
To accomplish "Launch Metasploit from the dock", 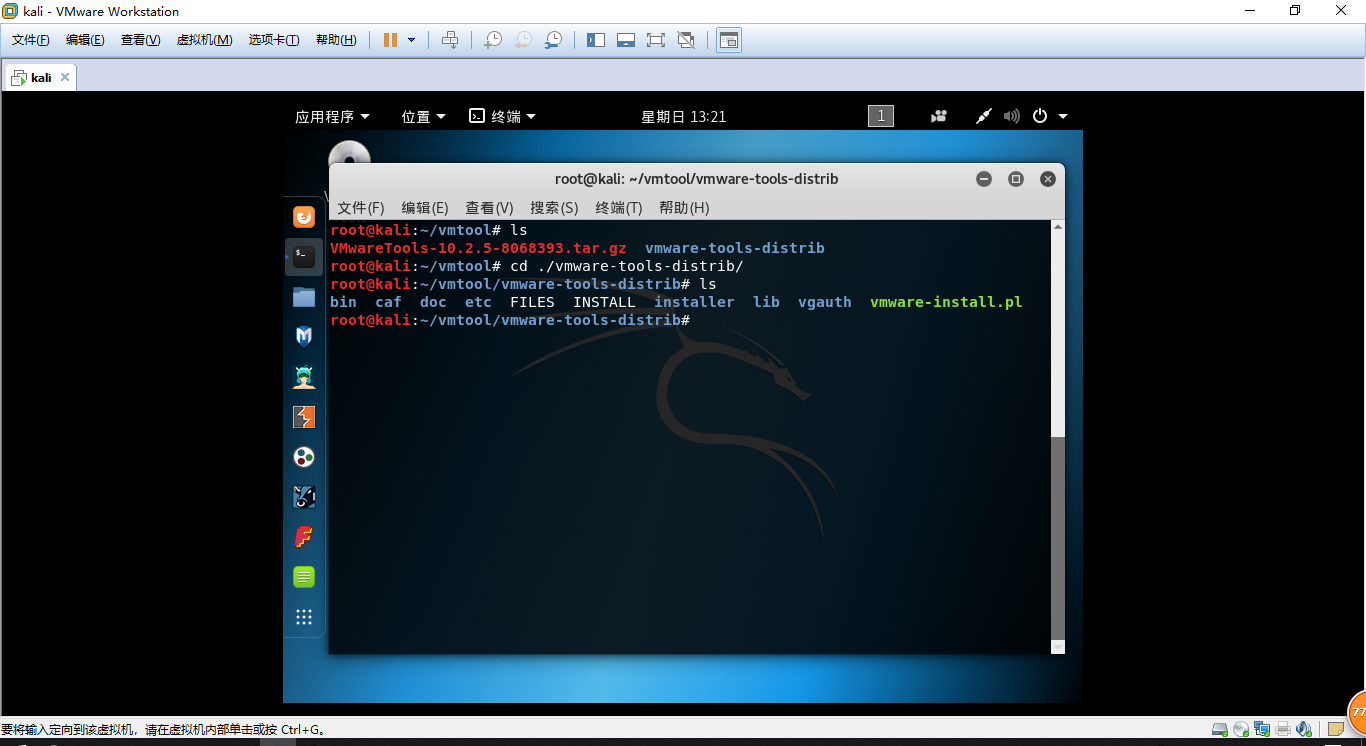I will (x=304, y=337).
